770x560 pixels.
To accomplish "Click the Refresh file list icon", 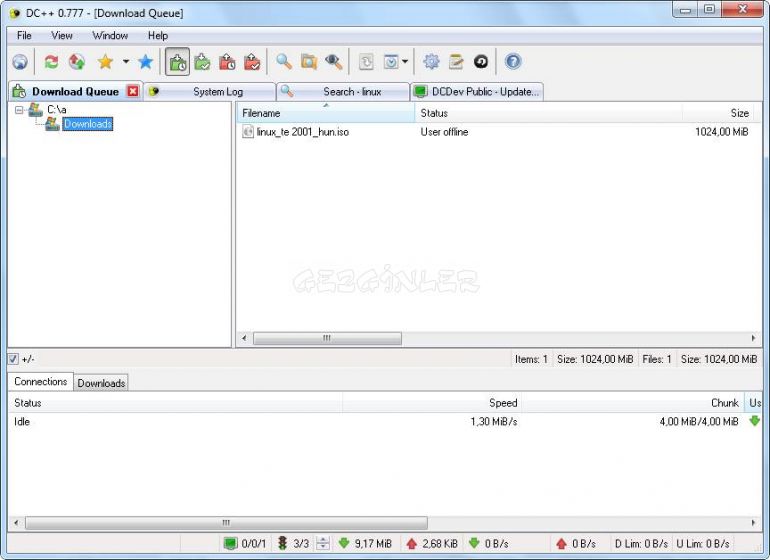I will [366, 62].
